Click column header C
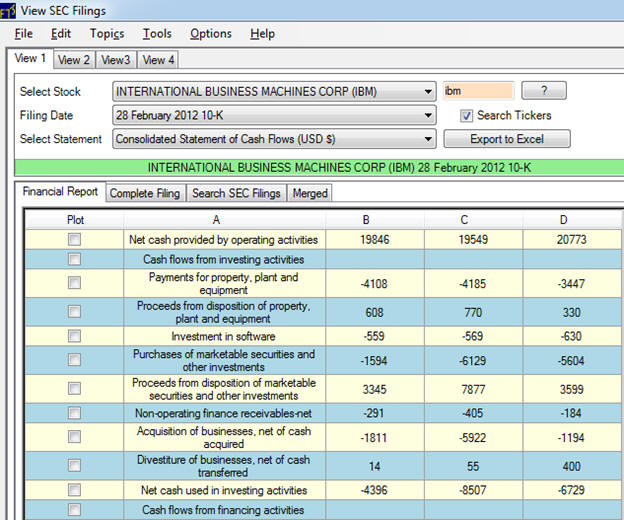This screenshot has height=520, width=624. click(x=473, y=220)
